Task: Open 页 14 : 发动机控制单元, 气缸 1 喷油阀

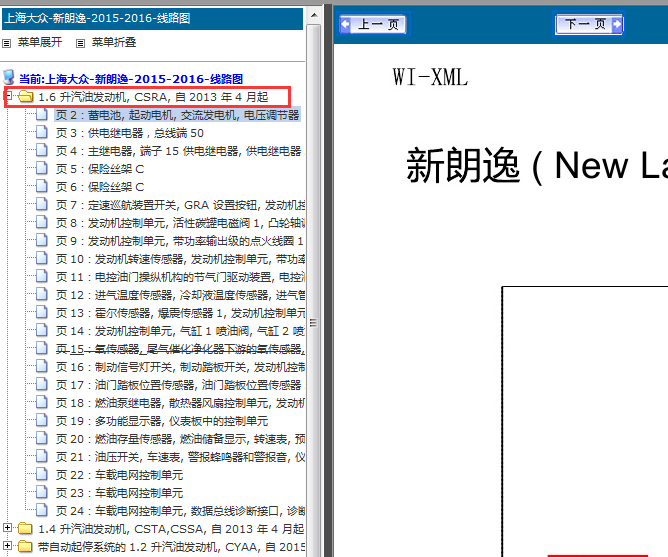Action: [x=179, y=331]
